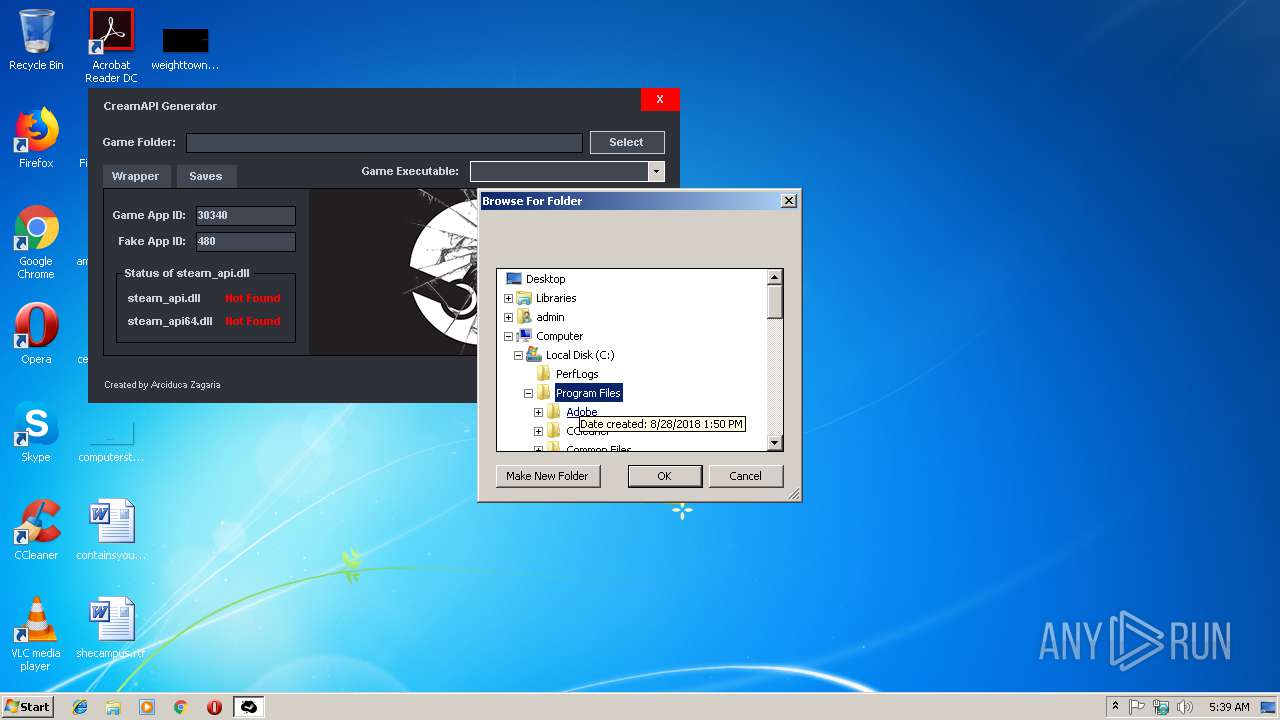This screenshot has height=720, width=1280.
Task: Click the folder tree scrollbar thumb
Action: (x=775, y=302)
